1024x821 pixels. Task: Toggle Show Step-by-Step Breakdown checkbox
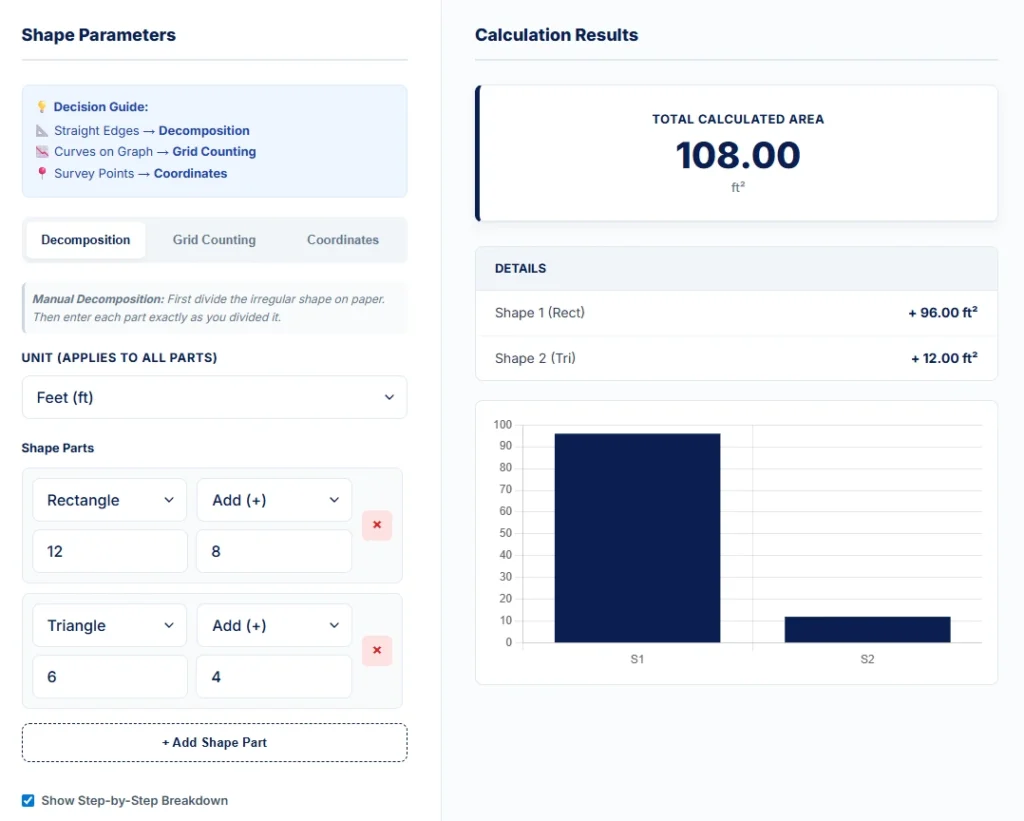28,800
